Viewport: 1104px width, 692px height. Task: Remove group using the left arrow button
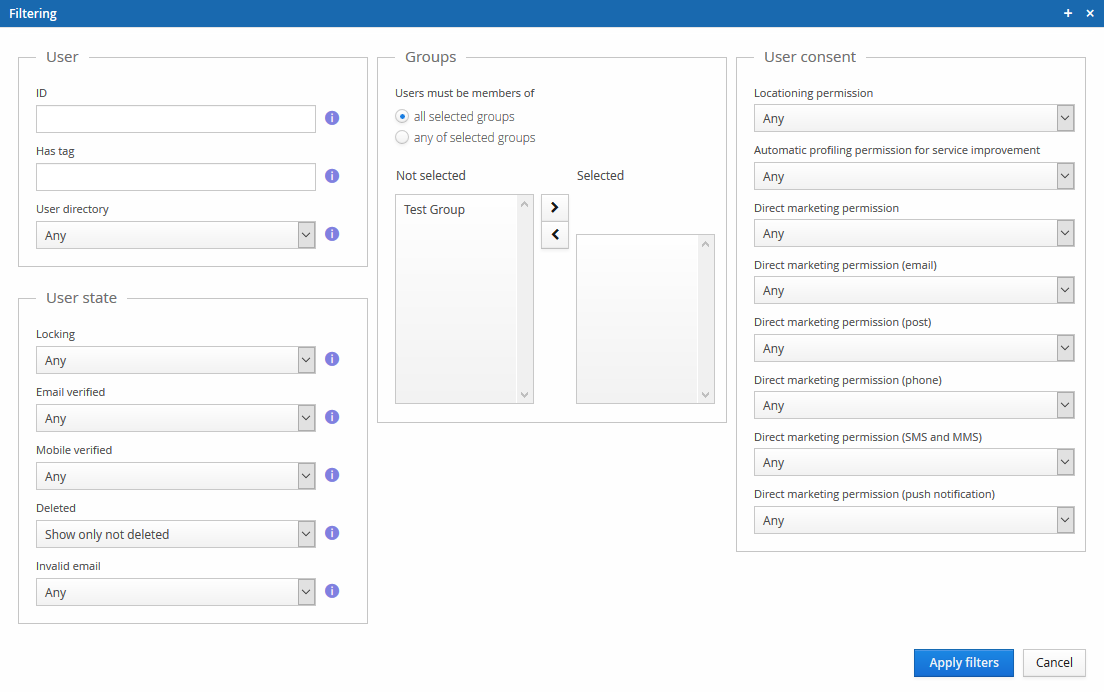pos(554,235)
